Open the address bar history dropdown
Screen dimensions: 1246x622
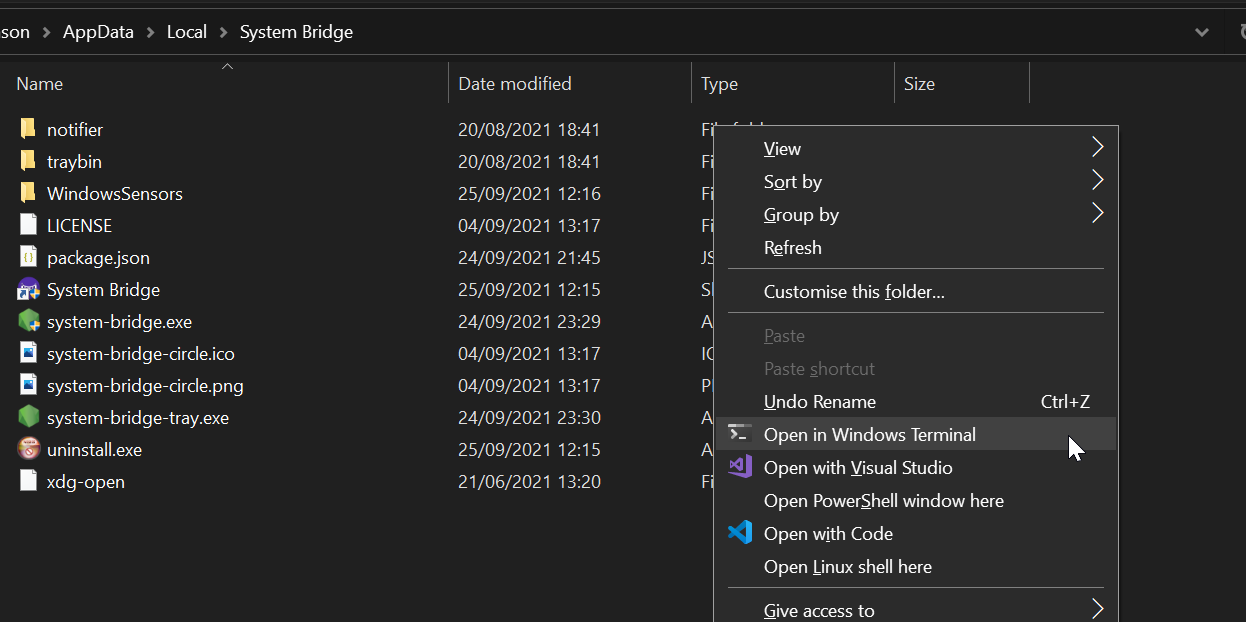(x=1202, y=32)
